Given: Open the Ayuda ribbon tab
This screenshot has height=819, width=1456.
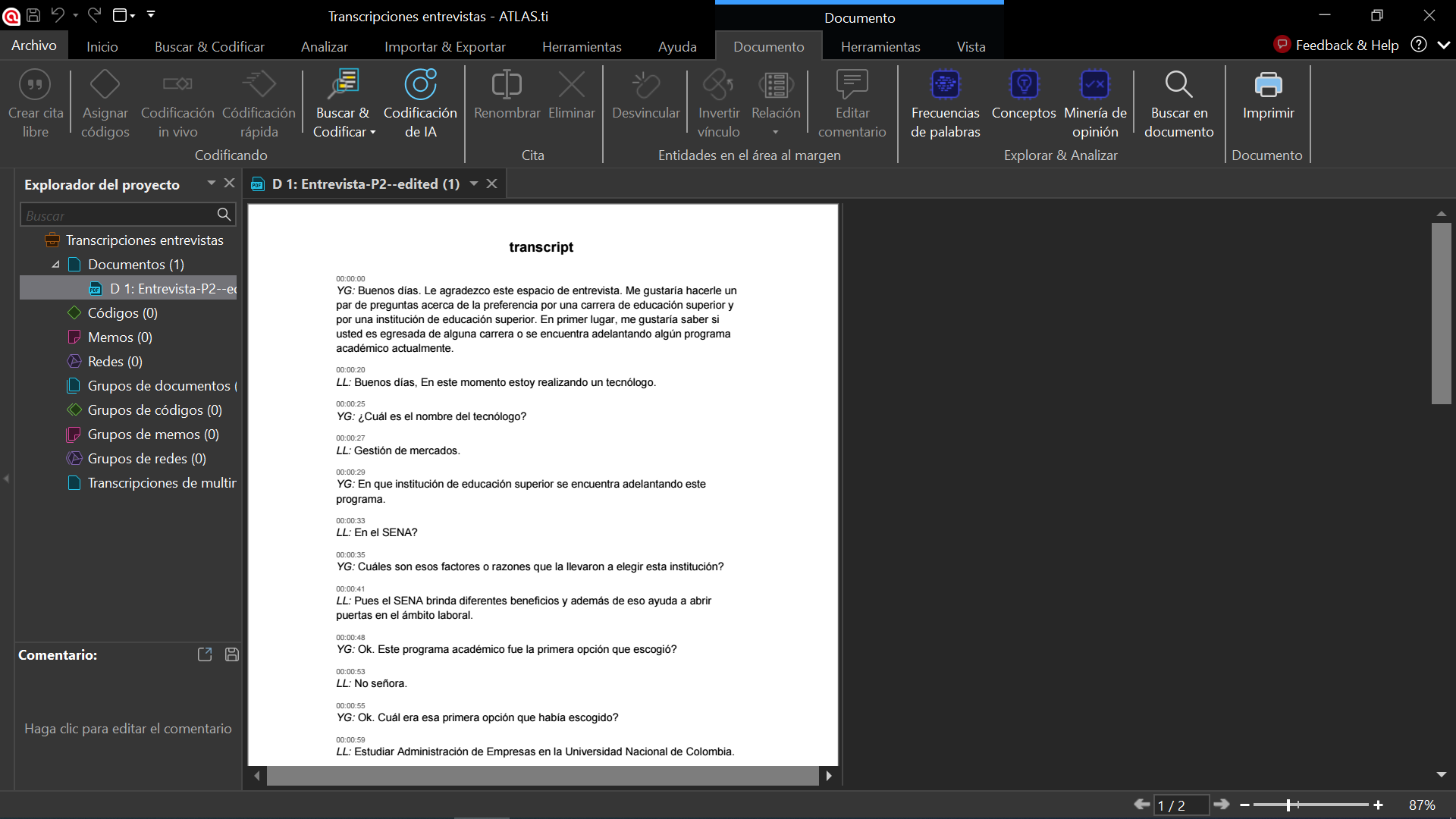Looking at the screenshot, I should click(677, 46).
